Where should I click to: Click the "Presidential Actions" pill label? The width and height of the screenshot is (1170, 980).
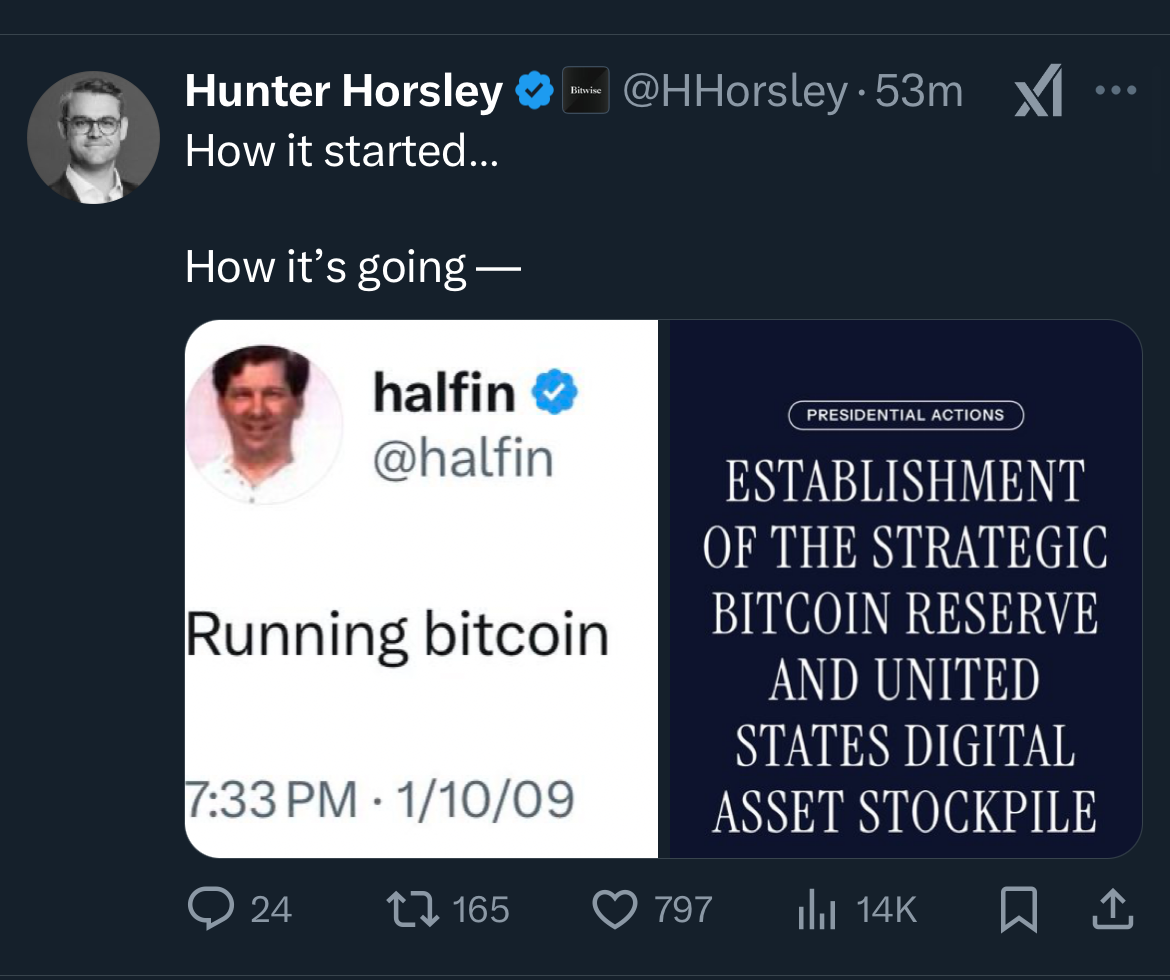coord(905,415)
